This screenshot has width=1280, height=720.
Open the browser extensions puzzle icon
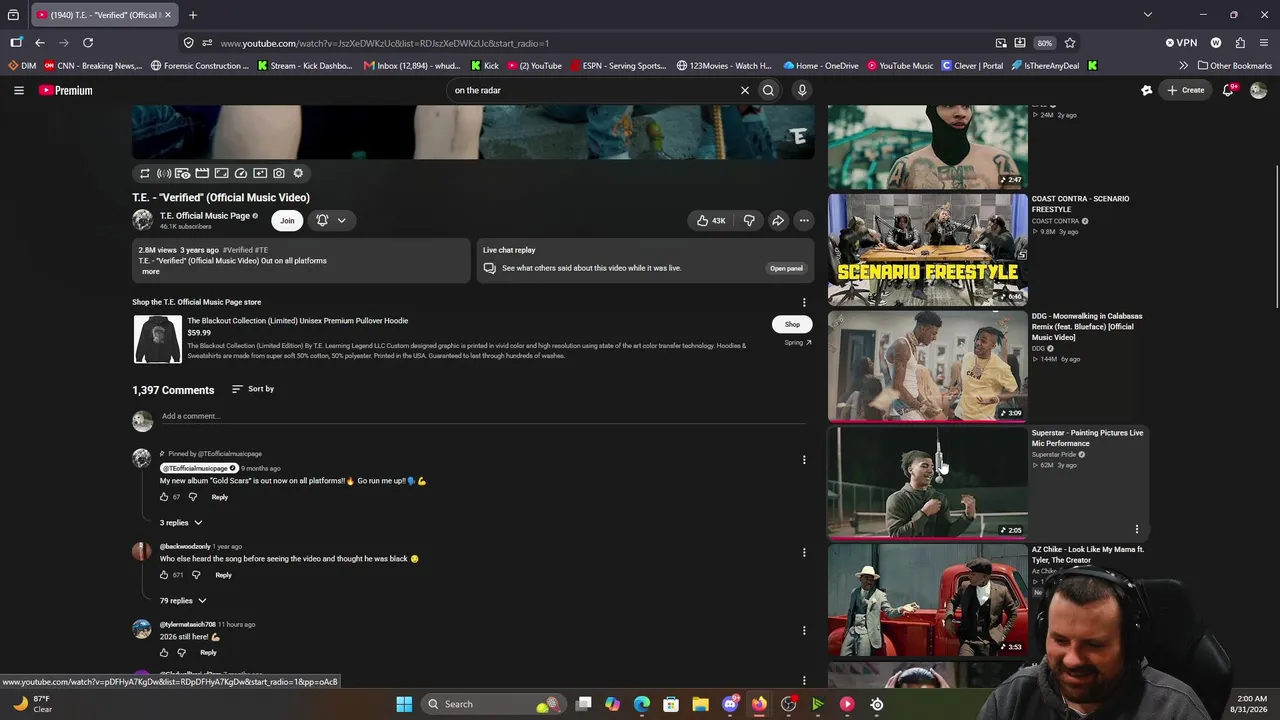coord(1240,43)
